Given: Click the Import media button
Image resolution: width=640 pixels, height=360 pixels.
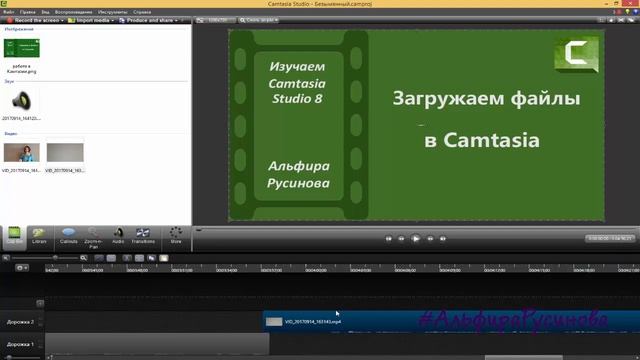Looking at the screenshot, I should [x=89, y=20].
